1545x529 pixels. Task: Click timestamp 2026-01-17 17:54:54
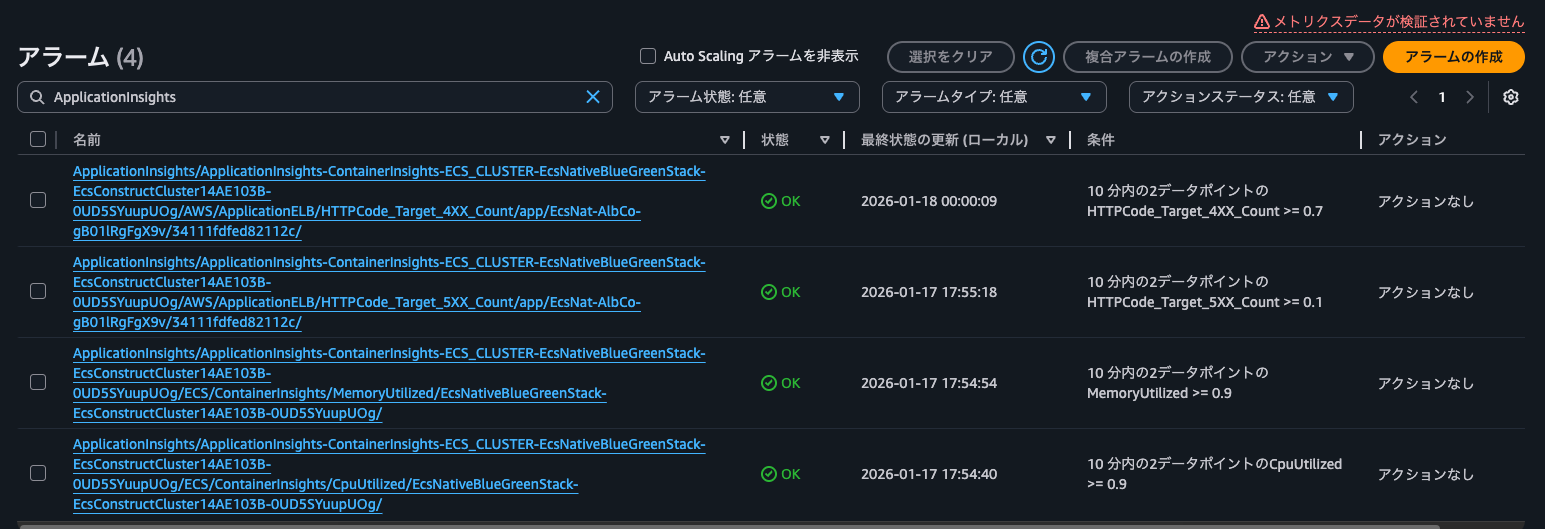point(929,383)
